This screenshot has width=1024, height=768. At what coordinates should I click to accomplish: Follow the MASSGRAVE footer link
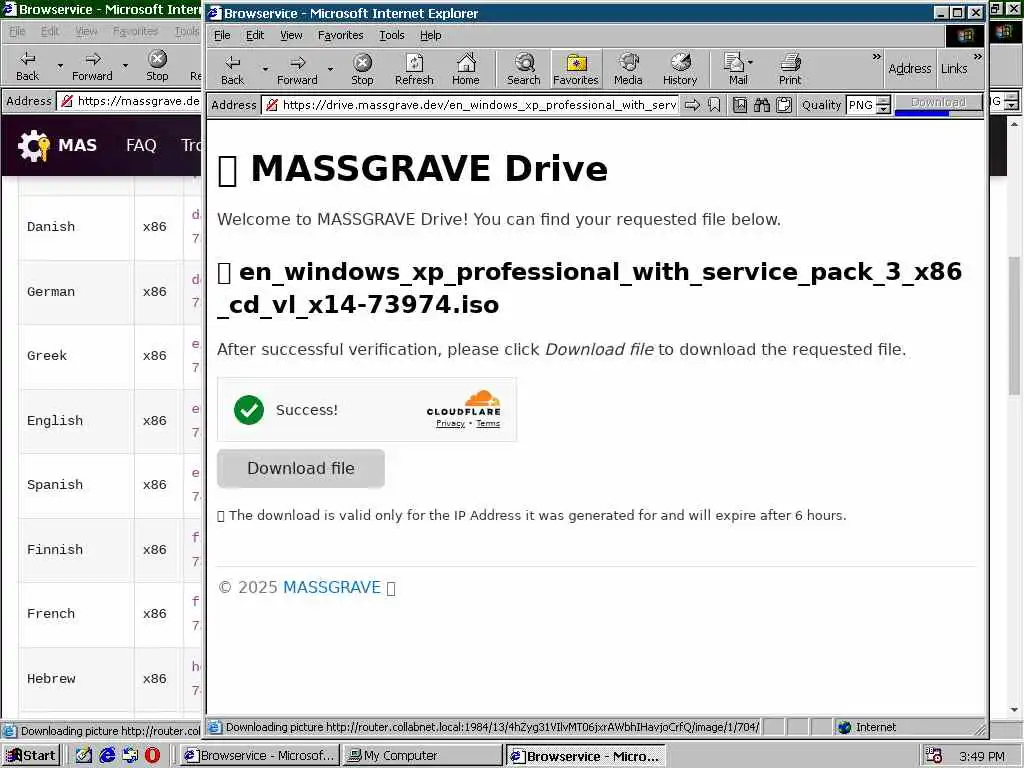pos(331,587)
